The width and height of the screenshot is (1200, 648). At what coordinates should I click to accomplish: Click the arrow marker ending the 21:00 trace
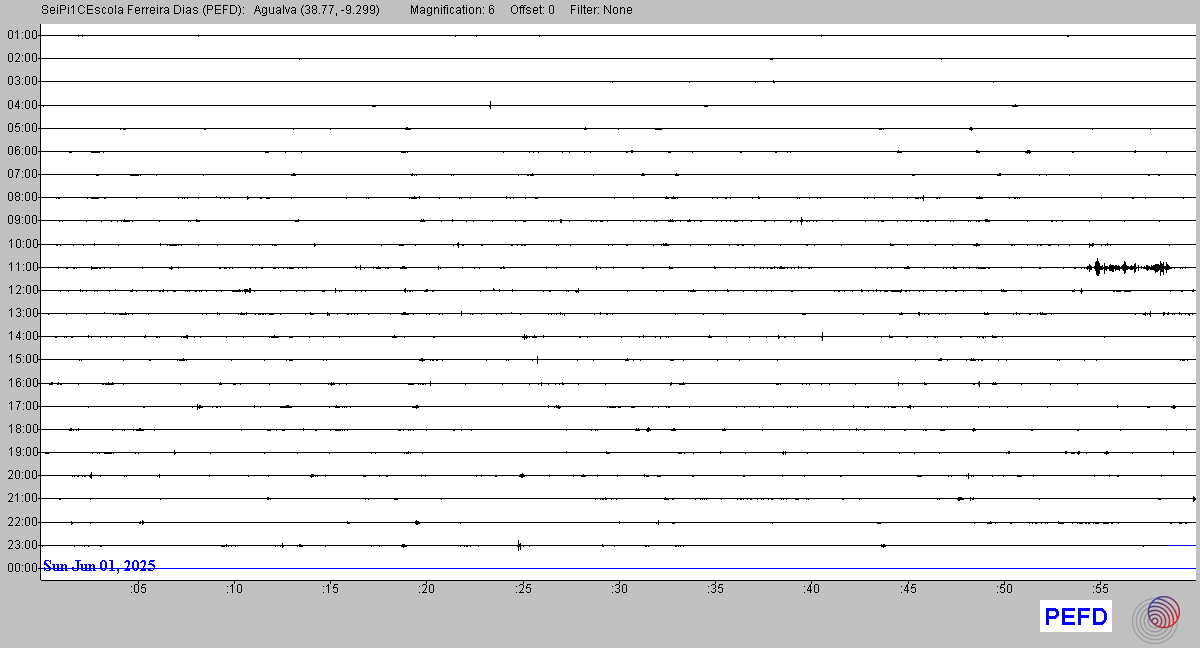[1194, 498]
